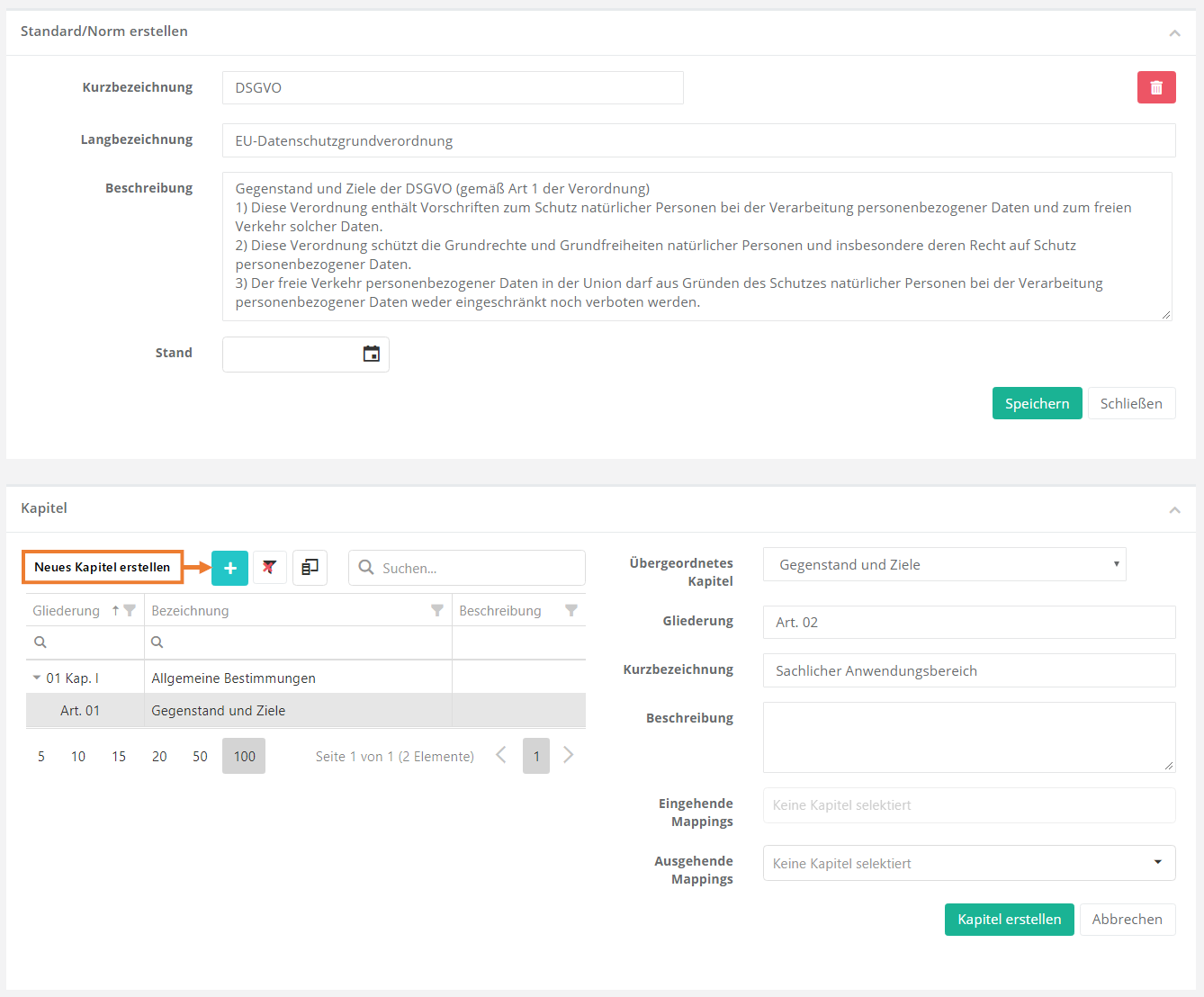Click the Kapitel erstellen button

[x=1009, y=919]
